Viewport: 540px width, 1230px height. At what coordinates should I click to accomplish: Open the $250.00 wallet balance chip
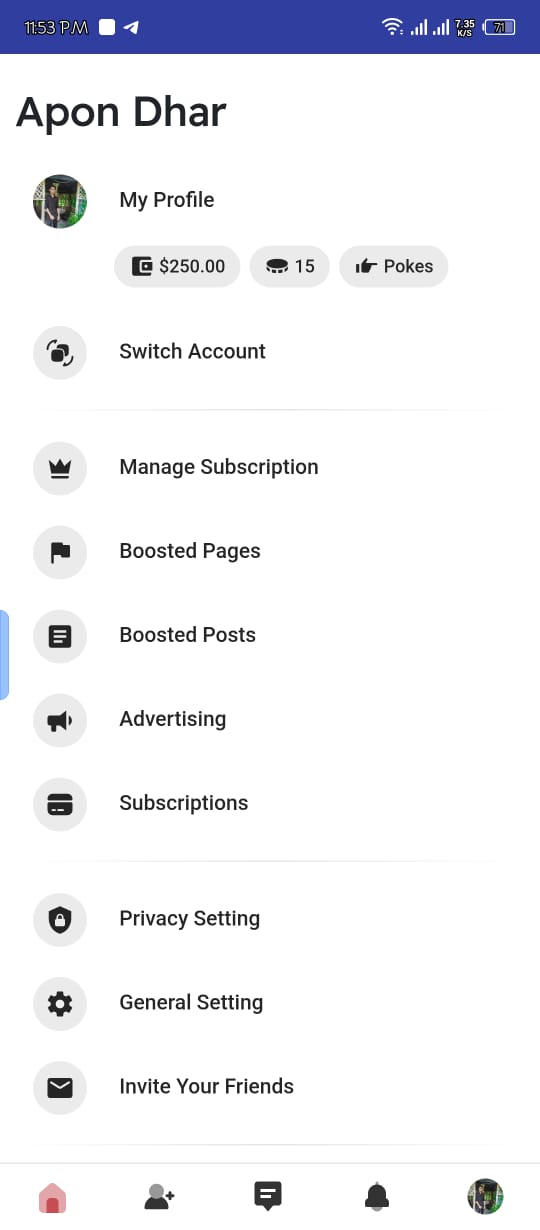point(177,266)
